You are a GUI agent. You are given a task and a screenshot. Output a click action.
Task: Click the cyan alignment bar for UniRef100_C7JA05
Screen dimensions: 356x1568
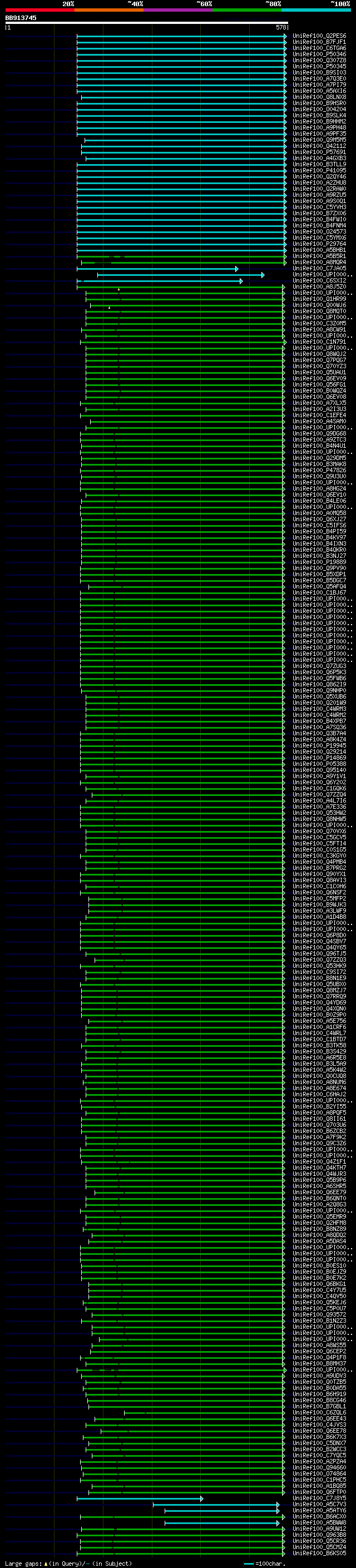157,269
